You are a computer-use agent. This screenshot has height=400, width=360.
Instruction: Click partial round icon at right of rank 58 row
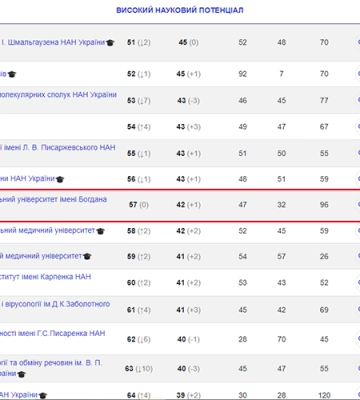click(x=358, y=231)
